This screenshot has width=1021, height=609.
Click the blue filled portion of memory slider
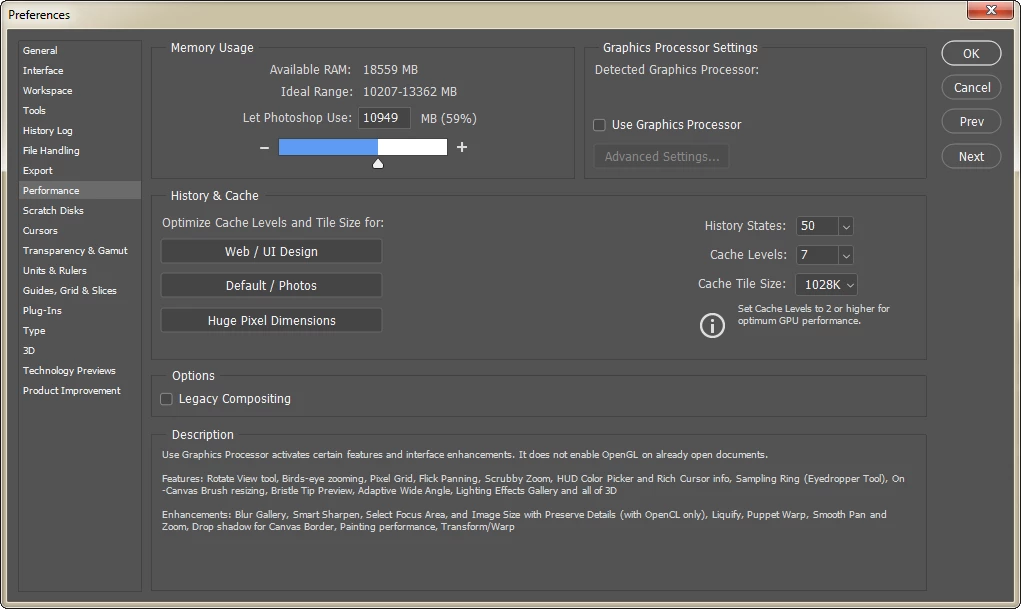click(328, 147)
